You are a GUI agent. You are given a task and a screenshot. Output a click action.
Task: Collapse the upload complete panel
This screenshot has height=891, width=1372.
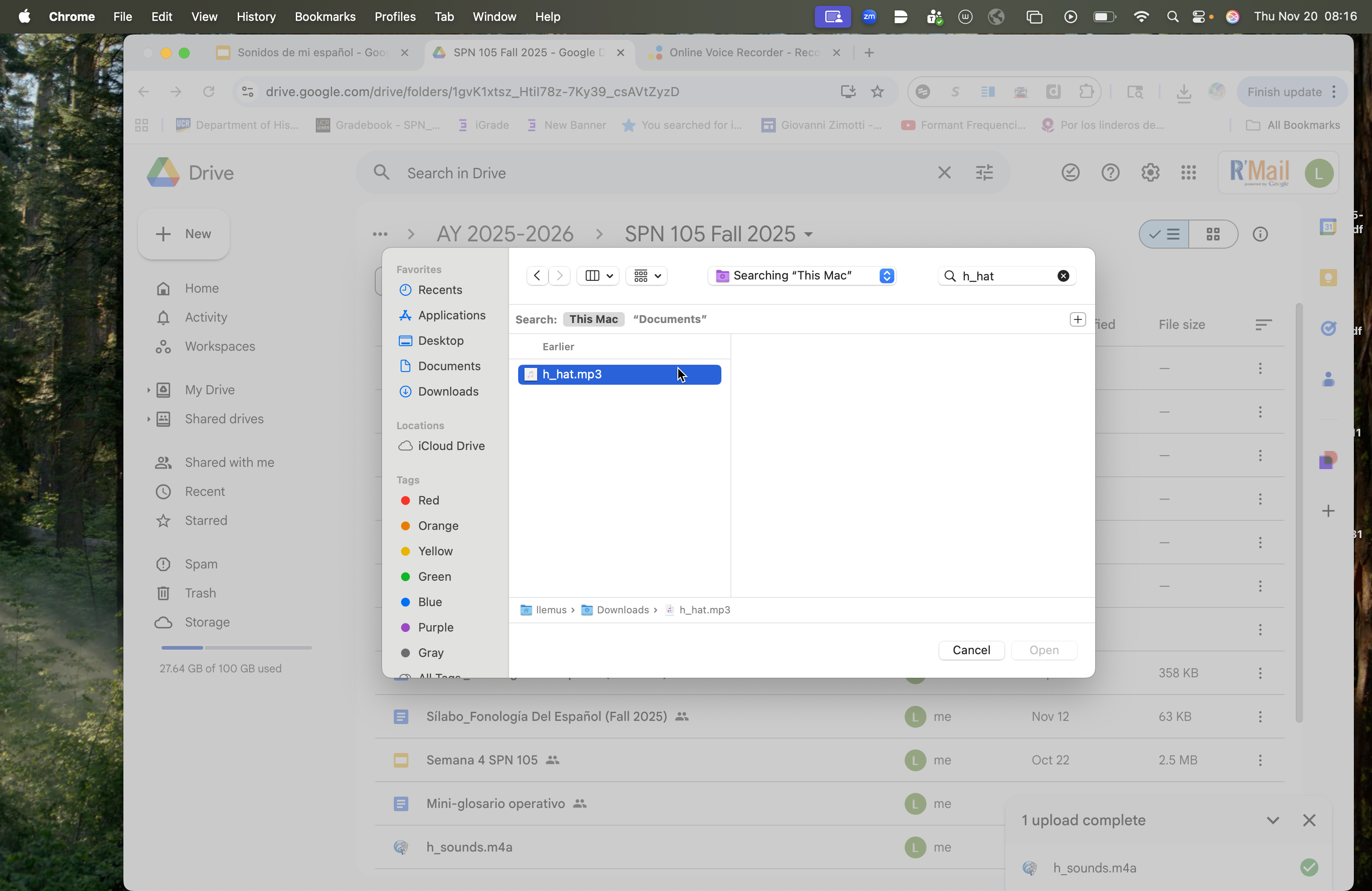point(1273,820)
